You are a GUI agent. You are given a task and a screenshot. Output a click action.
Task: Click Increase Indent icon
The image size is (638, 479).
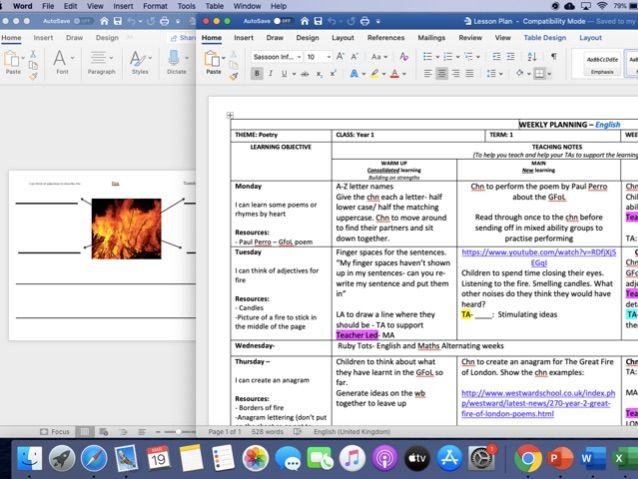(x=511, y=57)
